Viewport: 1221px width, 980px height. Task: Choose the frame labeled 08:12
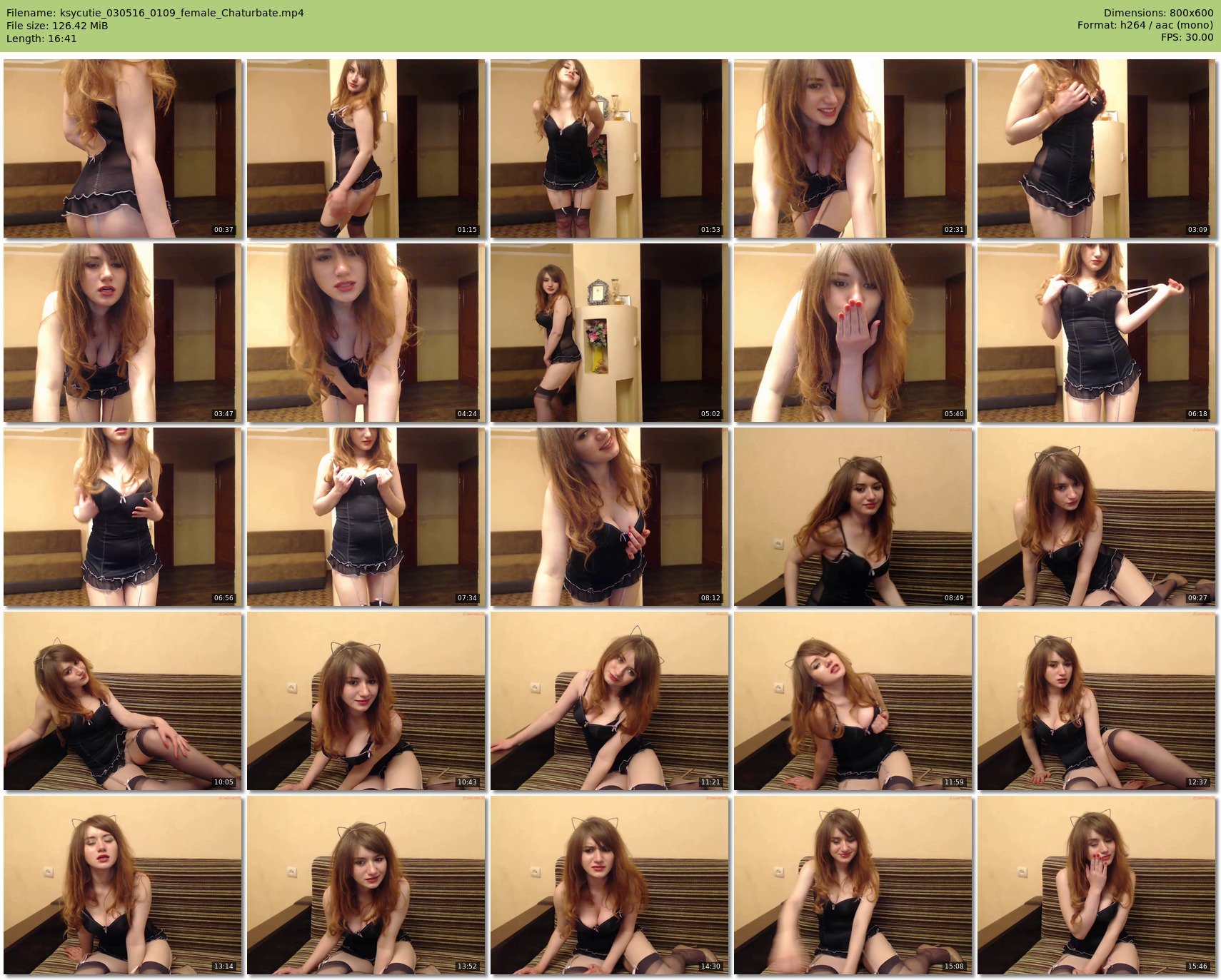pos(610,517)
